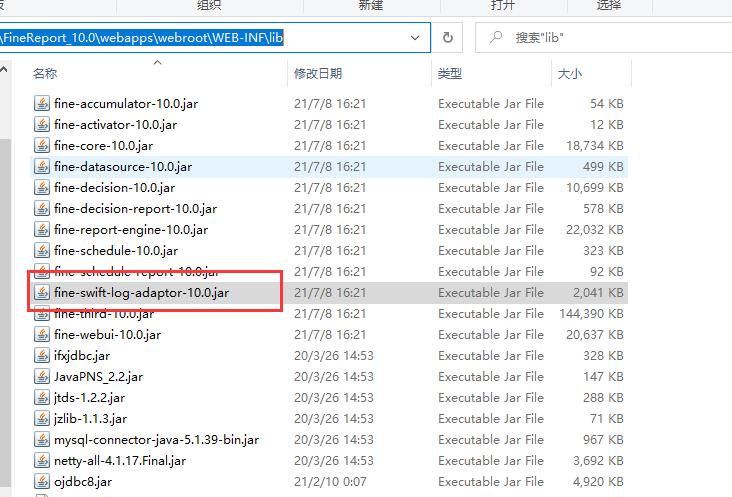Image resolution: width=732 pixels, height=497 pixels.
Task: Click the jar icon of netty-all-4.1.17.Final.jar
Action: pyautogui.click(x=42, y=460)
